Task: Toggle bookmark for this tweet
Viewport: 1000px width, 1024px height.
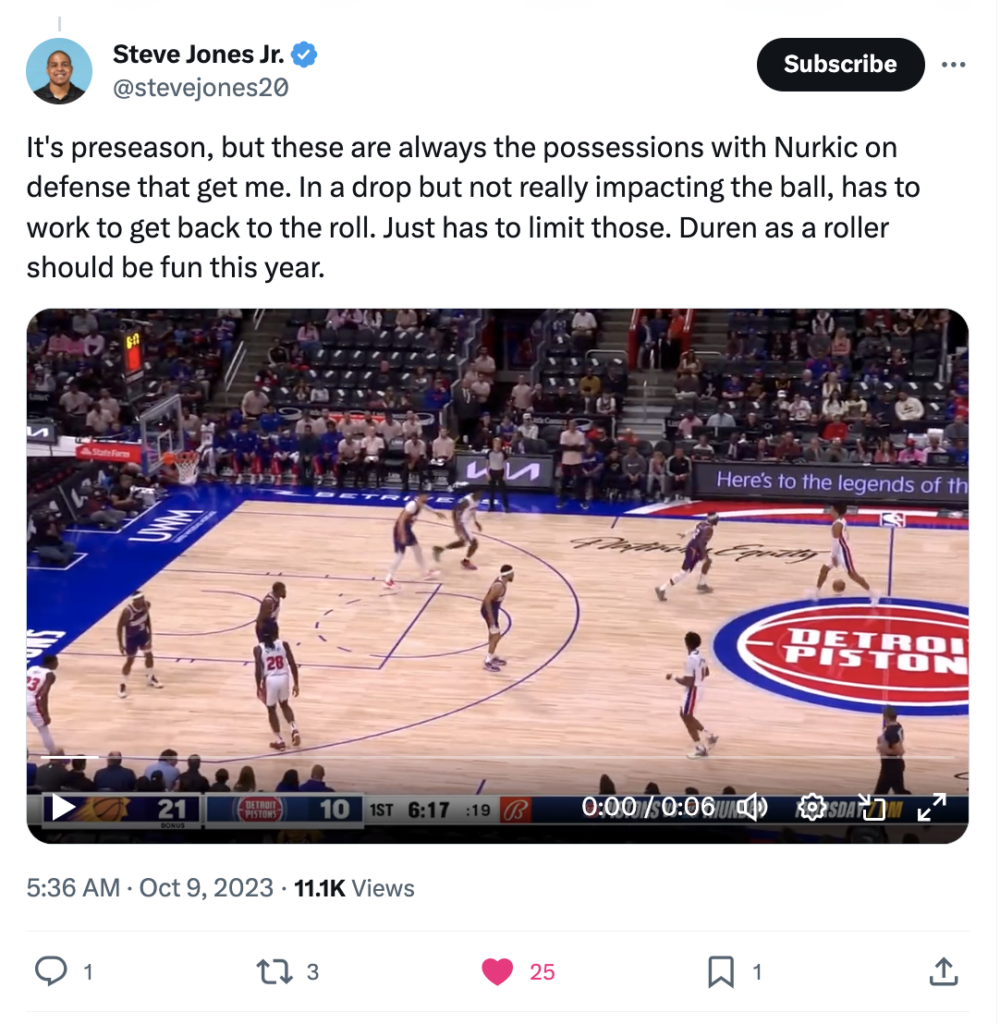Action: [721, 972]
